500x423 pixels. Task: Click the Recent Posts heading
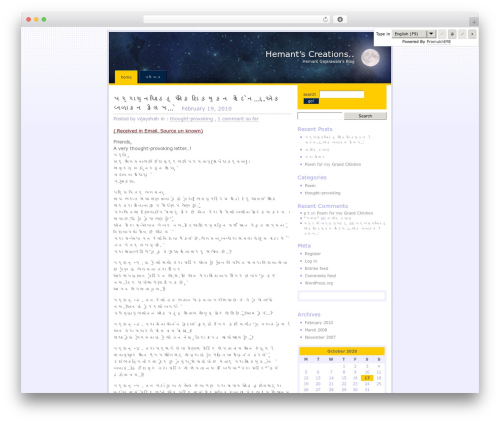pyautogui.click(x=315, y=129)
